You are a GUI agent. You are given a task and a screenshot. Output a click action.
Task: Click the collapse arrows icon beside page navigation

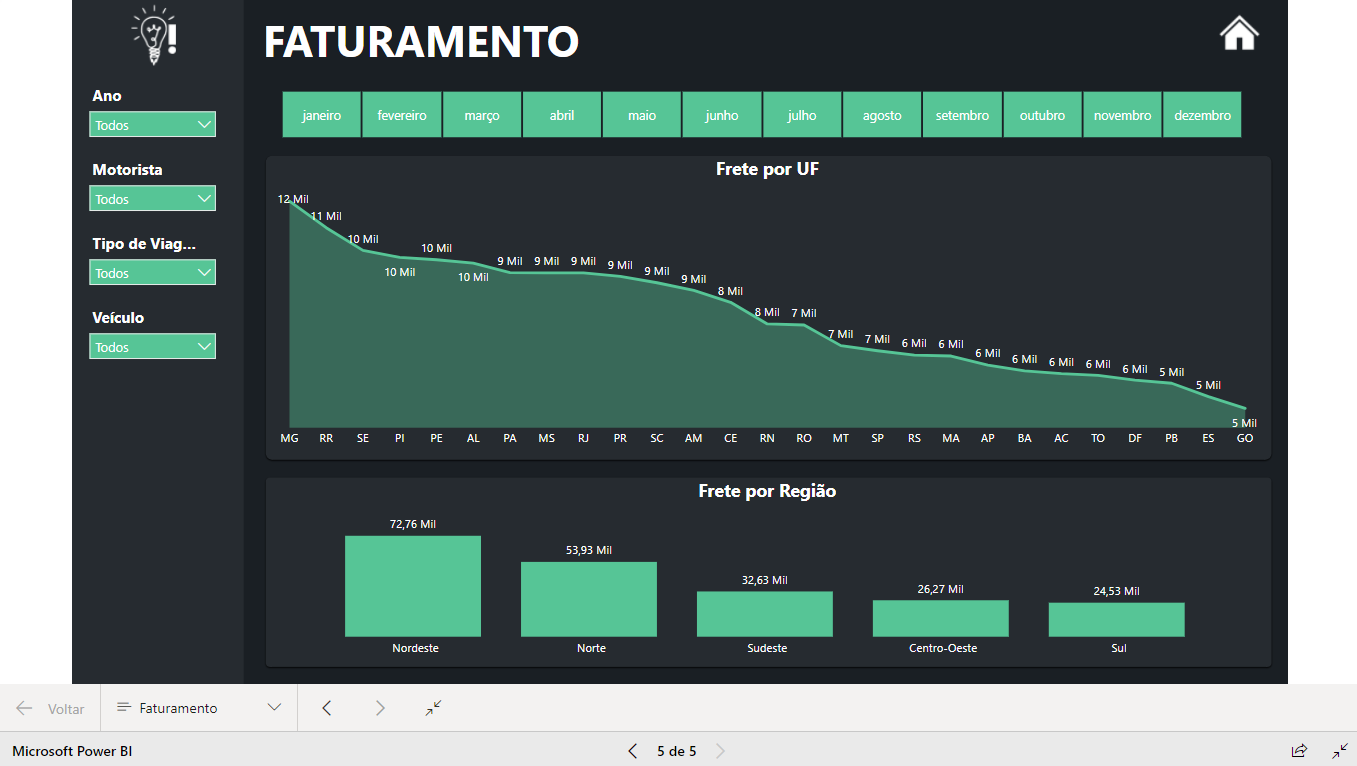point(433,708)
